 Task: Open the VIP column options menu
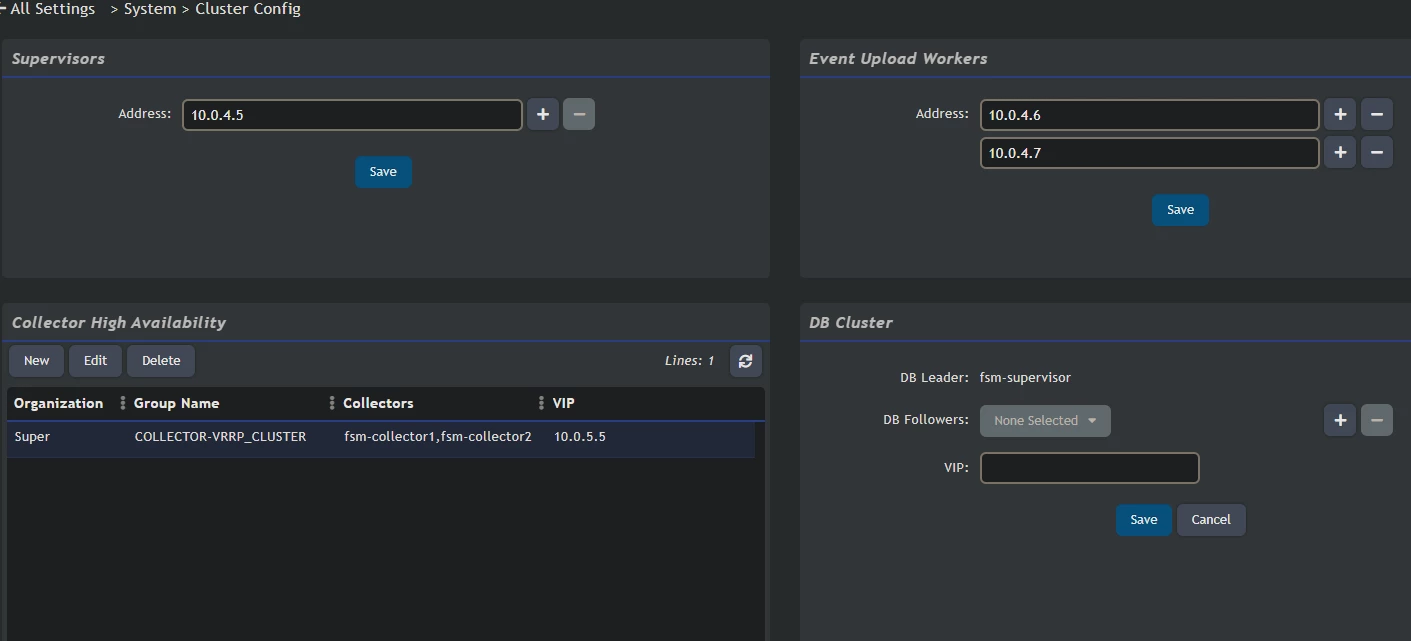(x=543, y=403)
